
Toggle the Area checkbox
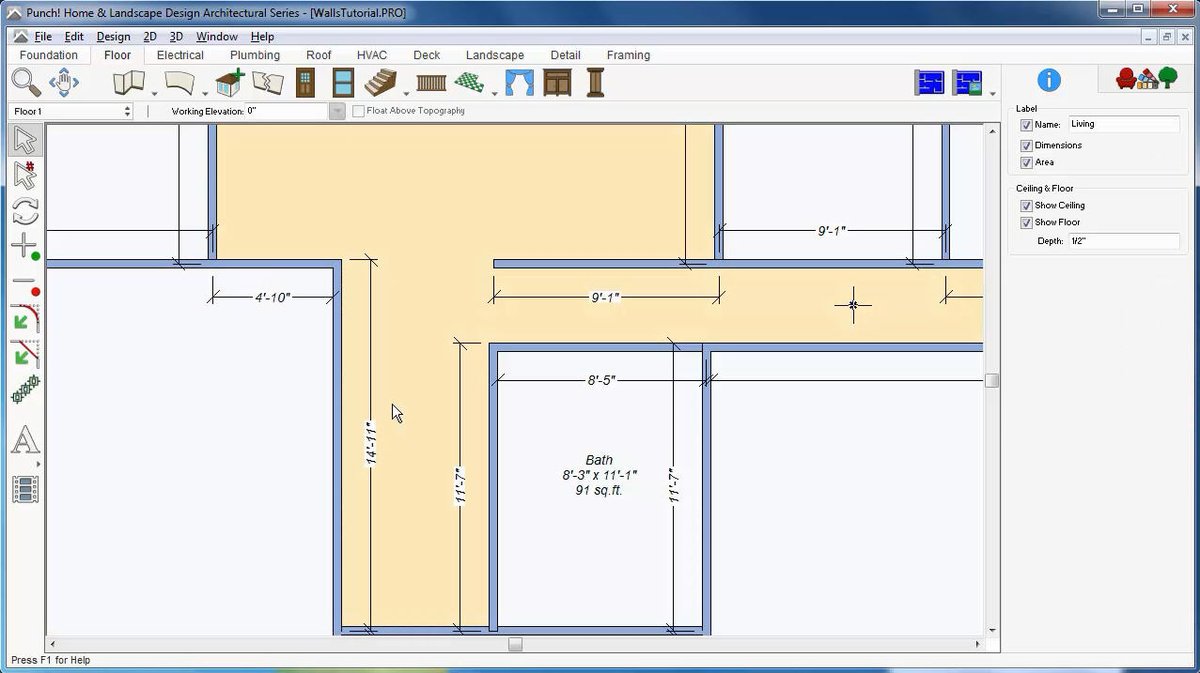[x=1026, y=162]
